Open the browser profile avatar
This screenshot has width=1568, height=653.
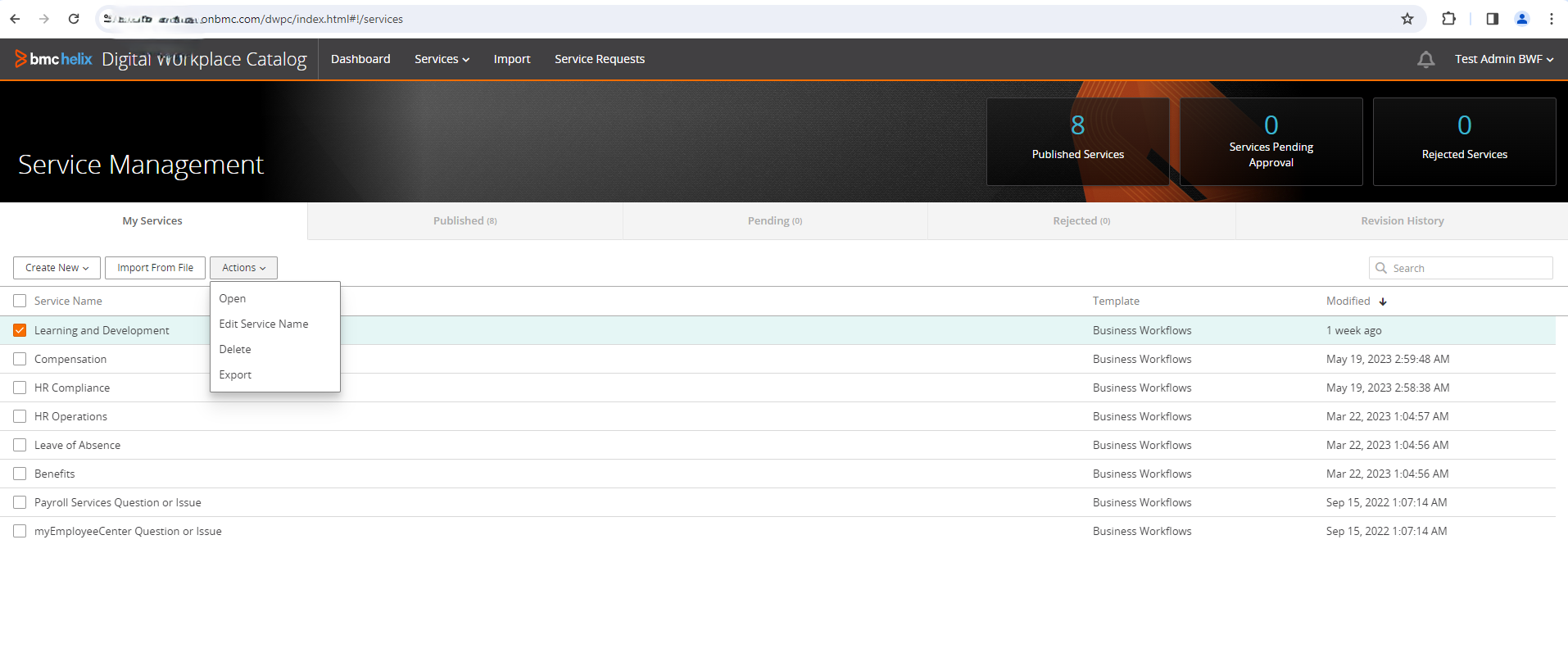[1522, 19]
